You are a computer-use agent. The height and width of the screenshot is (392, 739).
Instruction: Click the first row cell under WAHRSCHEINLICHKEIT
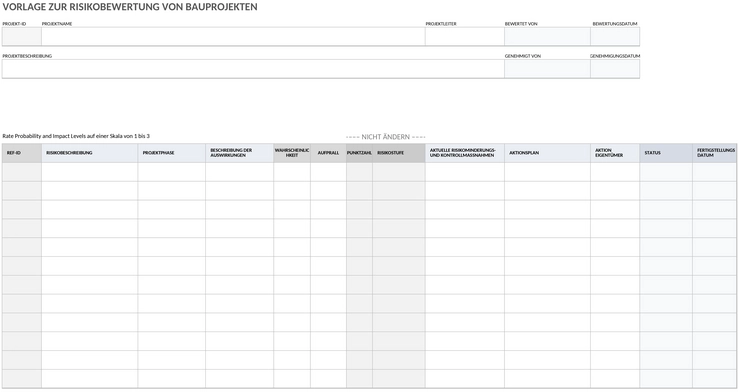[x=292, y=172]
